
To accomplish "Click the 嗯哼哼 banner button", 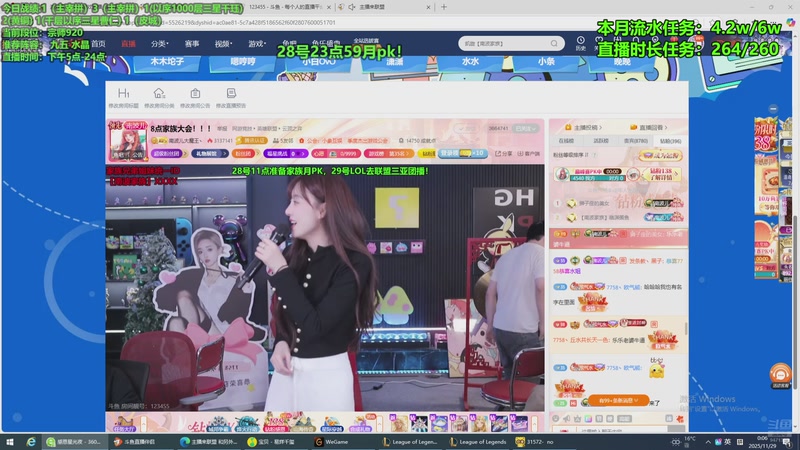I will (243, 62).
